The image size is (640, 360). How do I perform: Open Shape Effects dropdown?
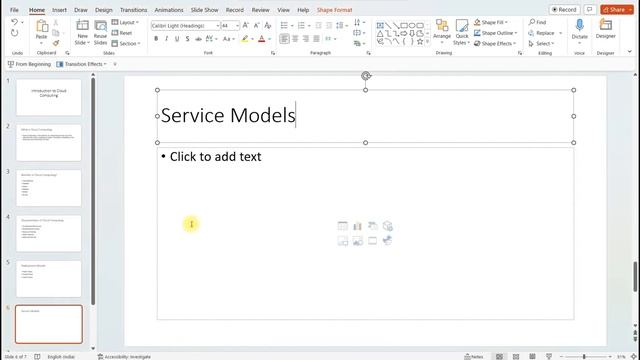tap(495, 43)
